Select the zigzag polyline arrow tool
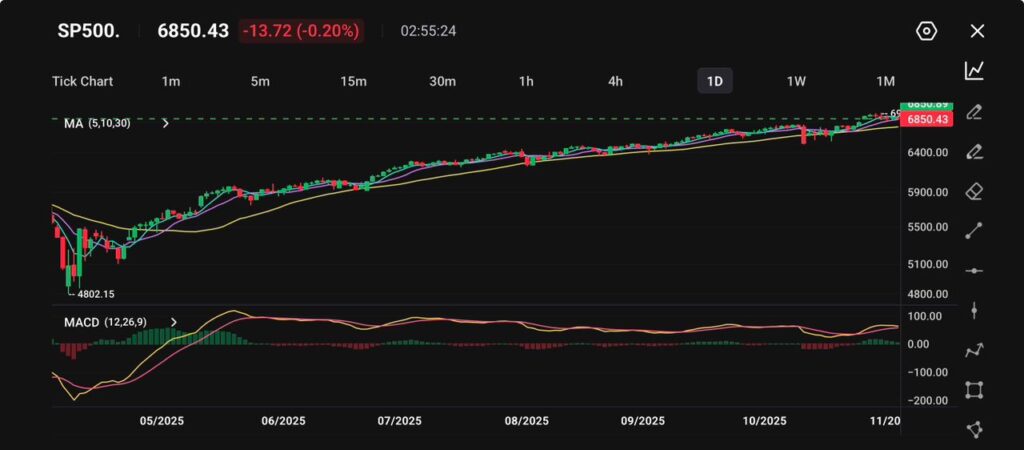Screen dimensions: 1024x450 point(974,350)
